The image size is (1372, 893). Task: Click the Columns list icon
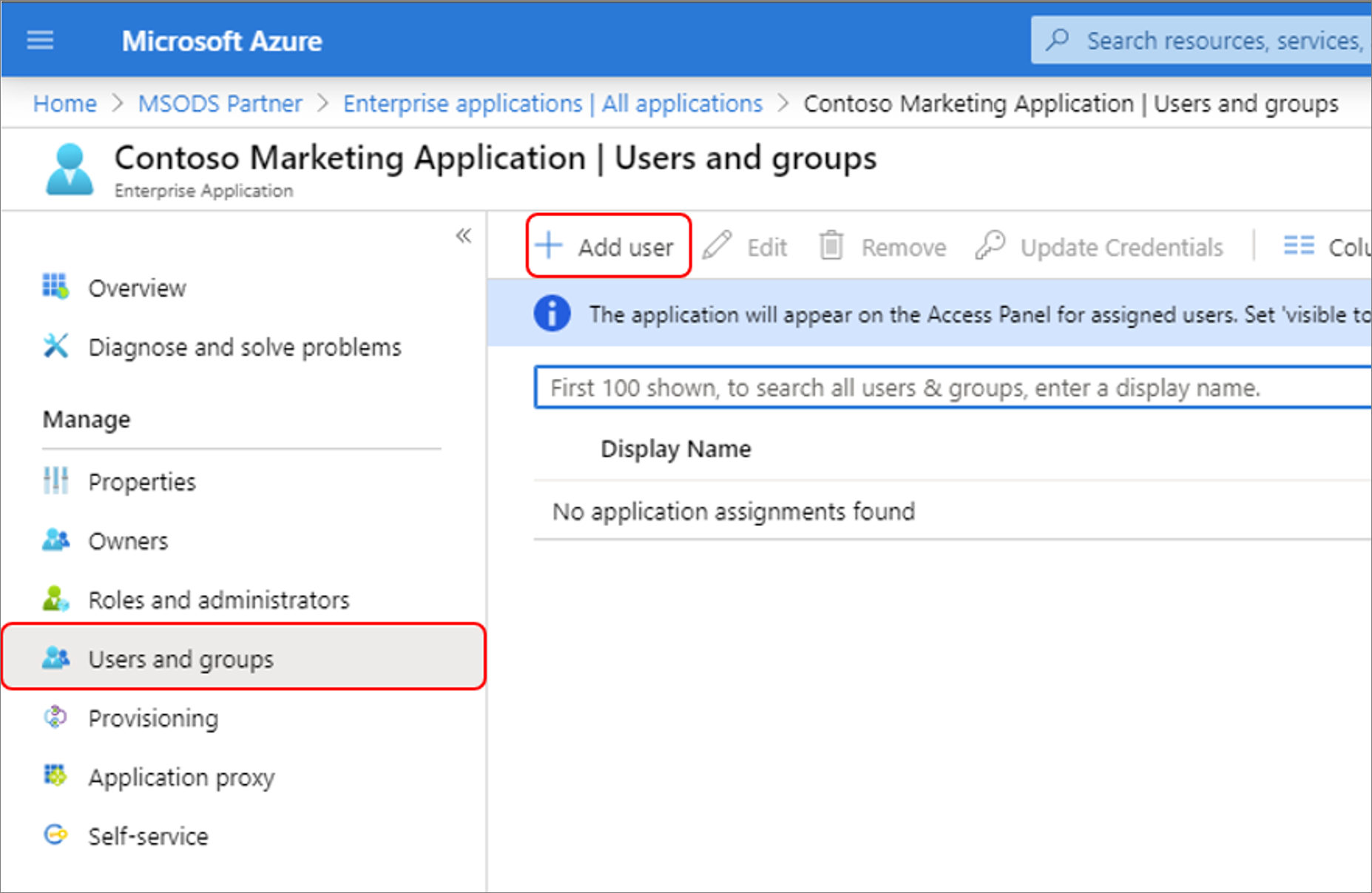click(x=1299, y=246)
